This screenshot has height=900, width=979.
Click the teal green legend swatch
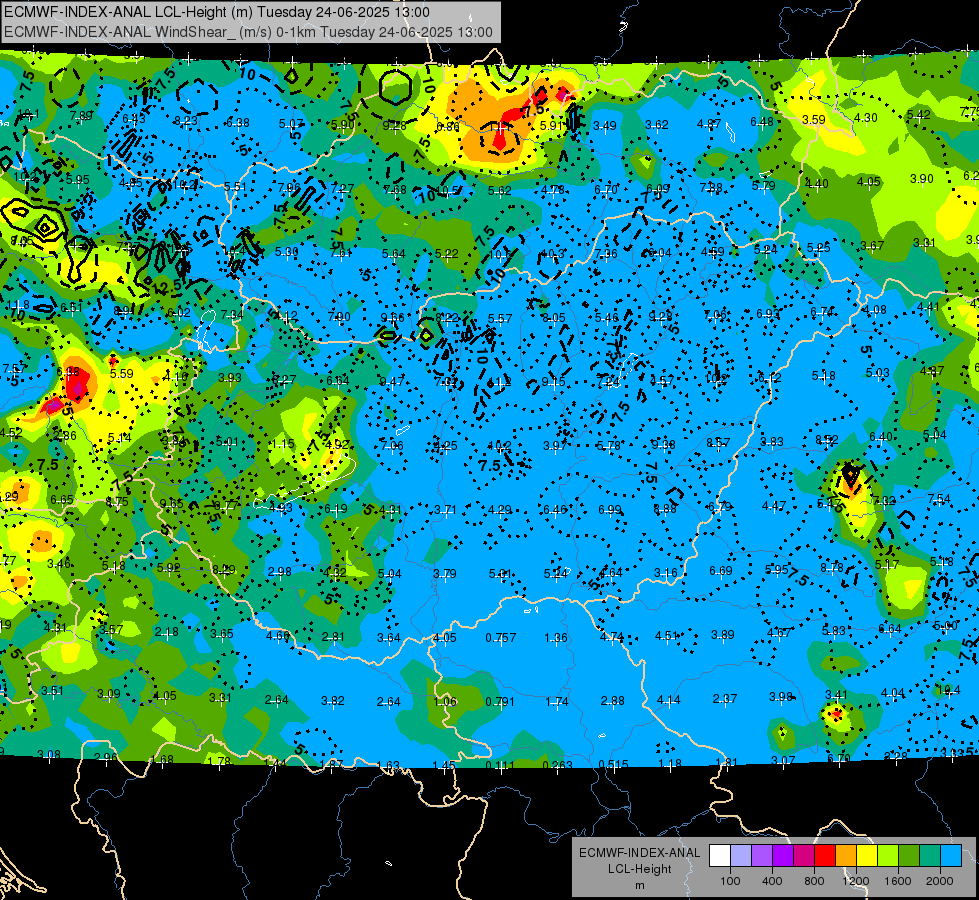[x=930, y=856]
